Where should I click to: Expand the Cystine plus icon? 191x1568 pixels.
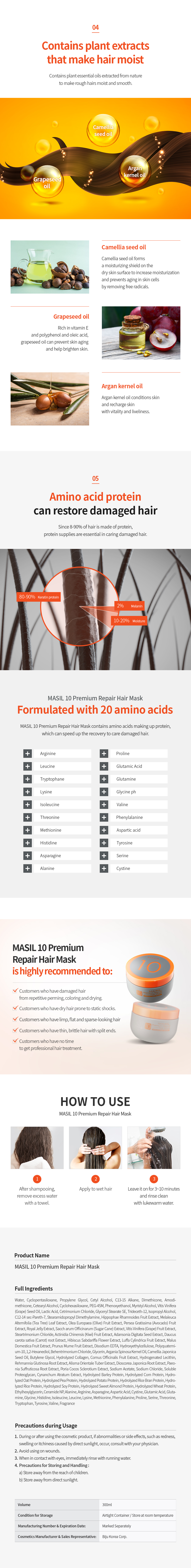pos(104,869)
